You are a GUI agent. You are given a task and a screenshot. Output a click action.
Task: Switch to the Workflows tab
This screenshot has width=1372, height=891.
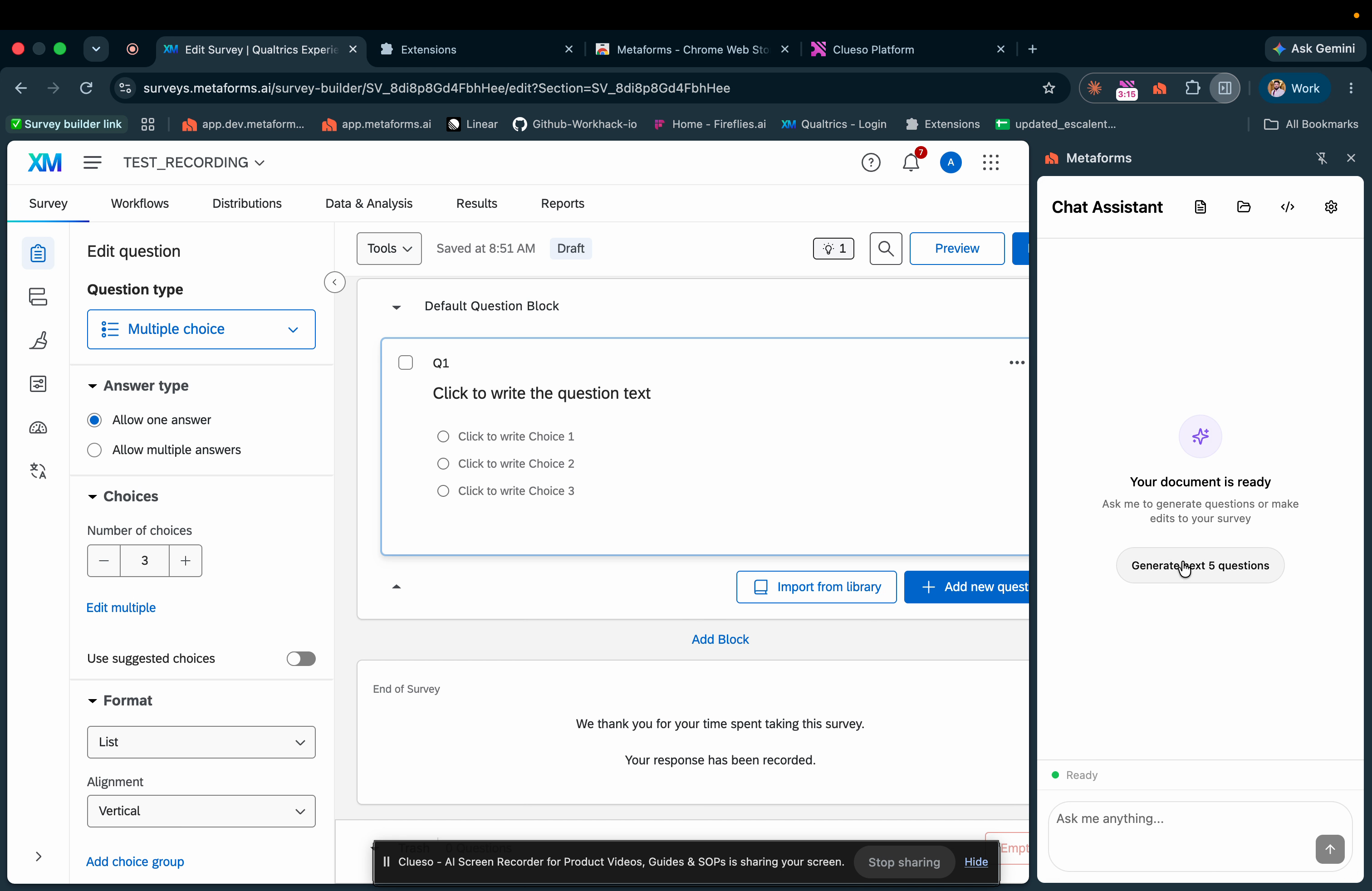click(140, 203)
